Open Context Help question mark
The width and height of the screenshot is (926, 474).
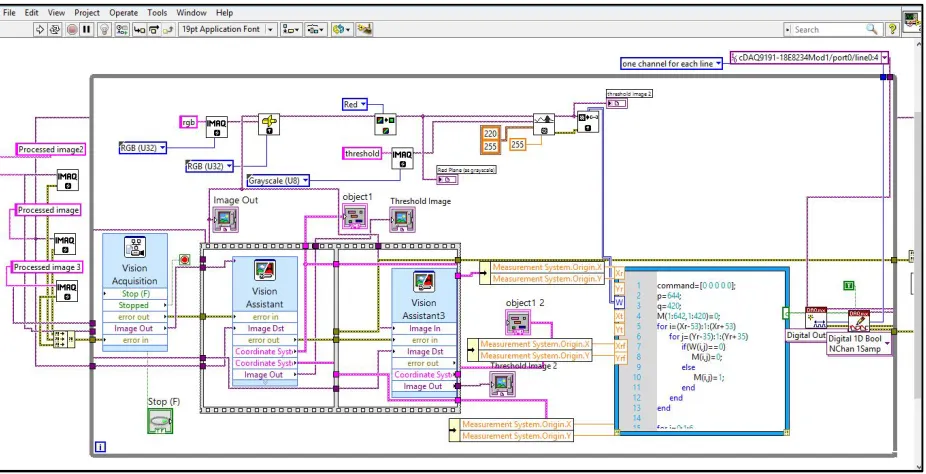click(893, 28)
